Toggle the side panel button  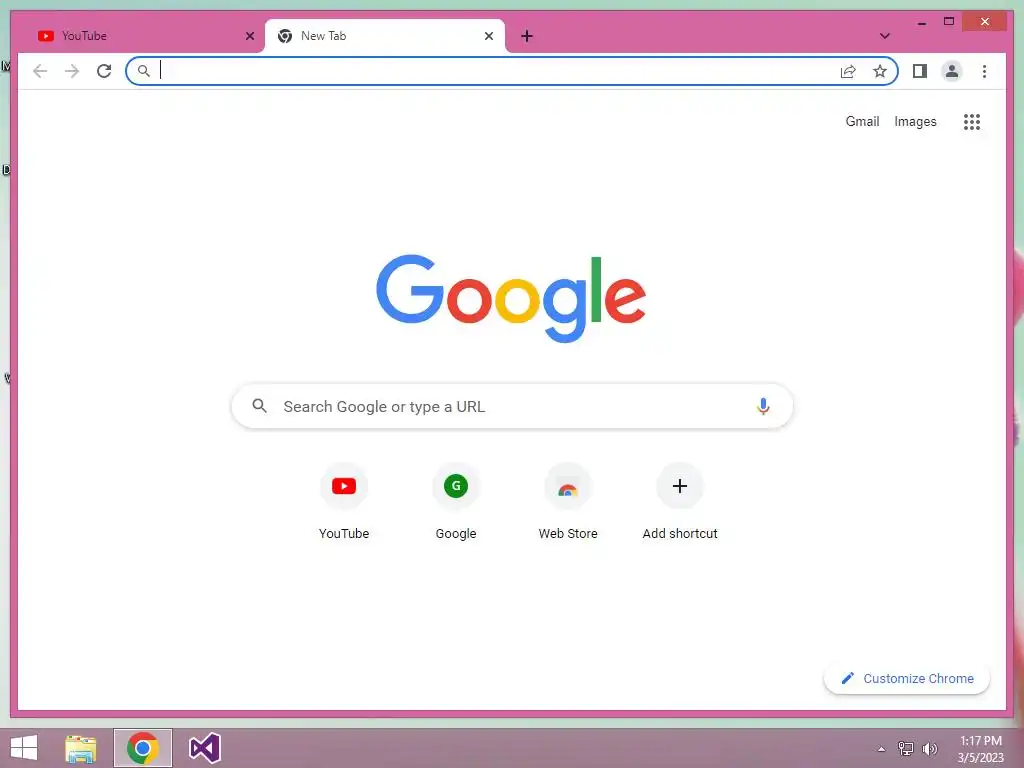[920, 71]
